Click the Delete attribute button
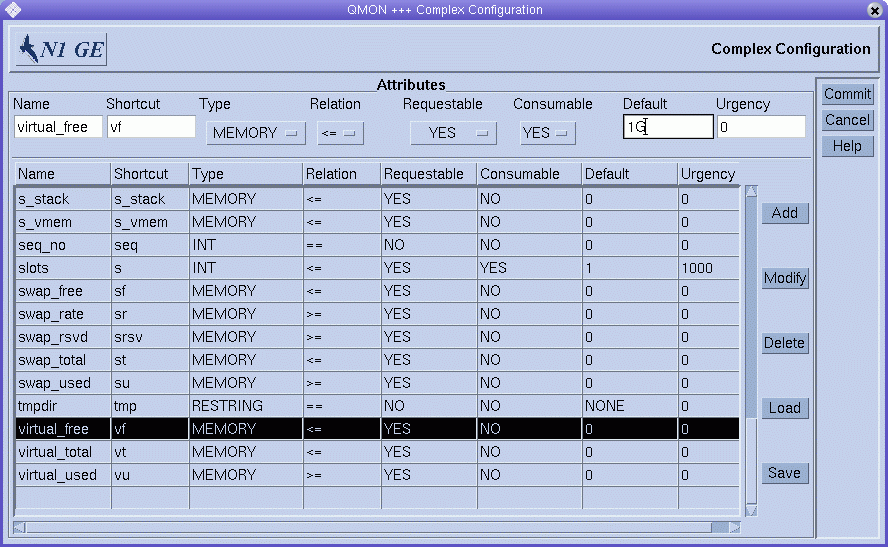888x547 pixels. click(x=784, y=343)
